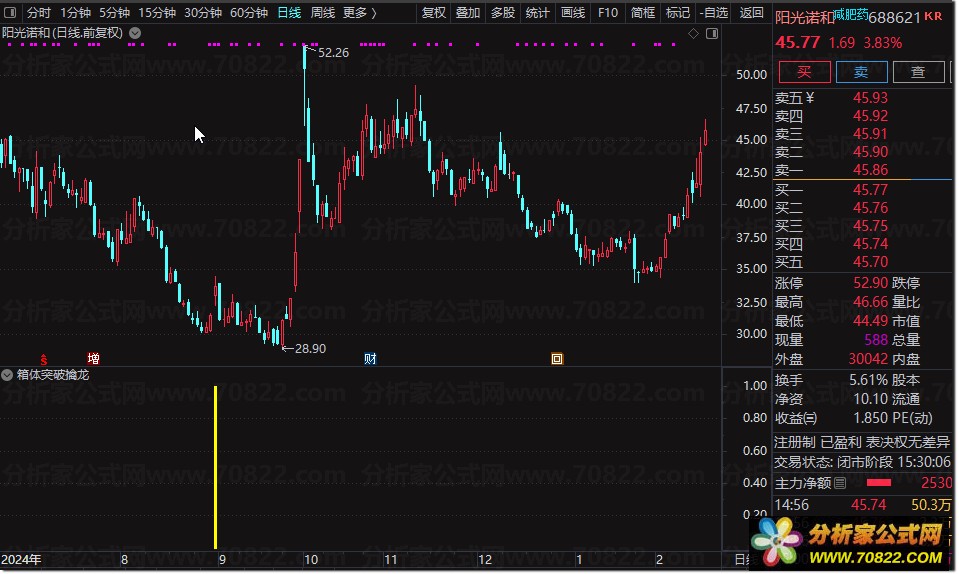Select the 日线 daily chart tab
This screenshot has width=959, height=574.
tap(289, 12)
